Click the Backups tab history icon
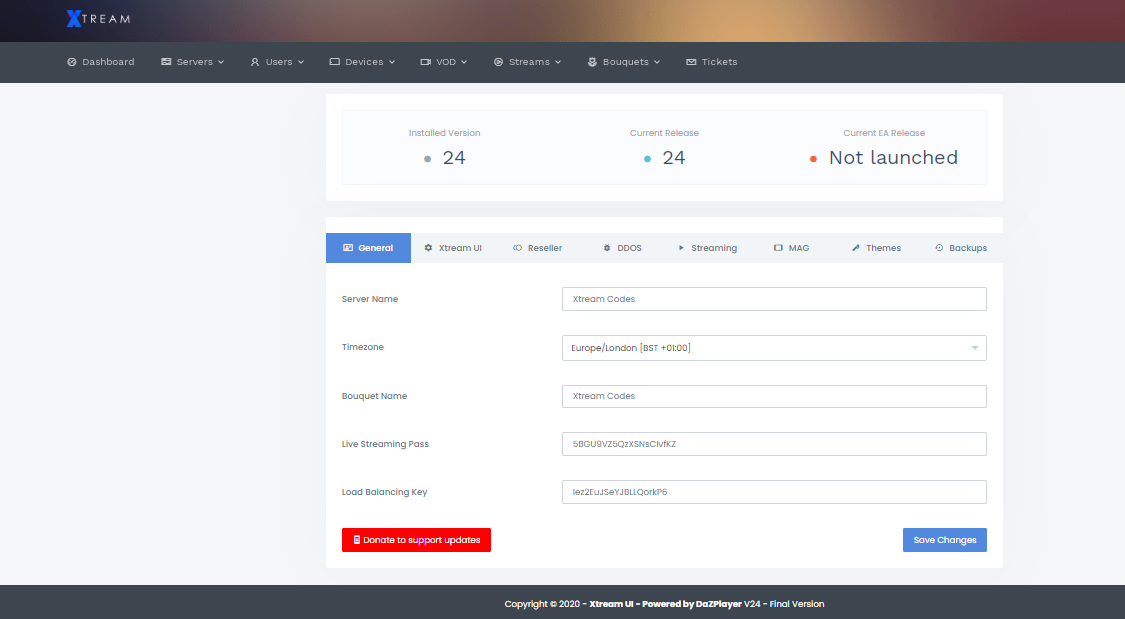Image resolution: width=1125 pixels, height=619 pixels. pyautogui.click(x=939, y=247)
